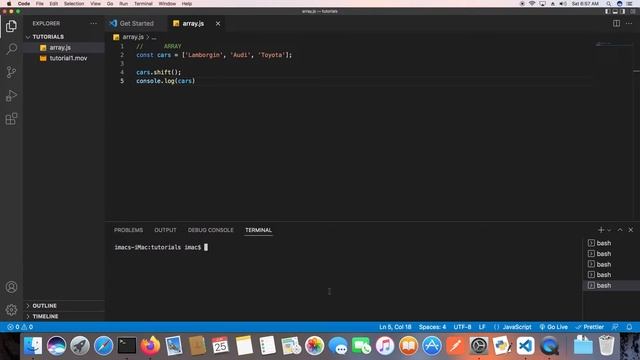Toggle panel layout icon in title bar
The width and height of the screenshot is (640, 360).
[615, 11]
